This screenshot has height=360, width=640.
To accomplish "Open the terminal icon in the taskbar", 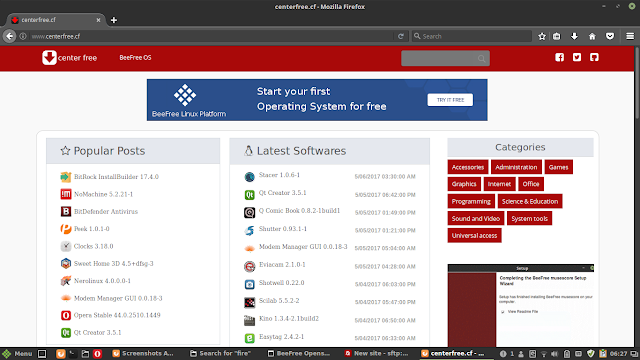I will click(72, 354).
